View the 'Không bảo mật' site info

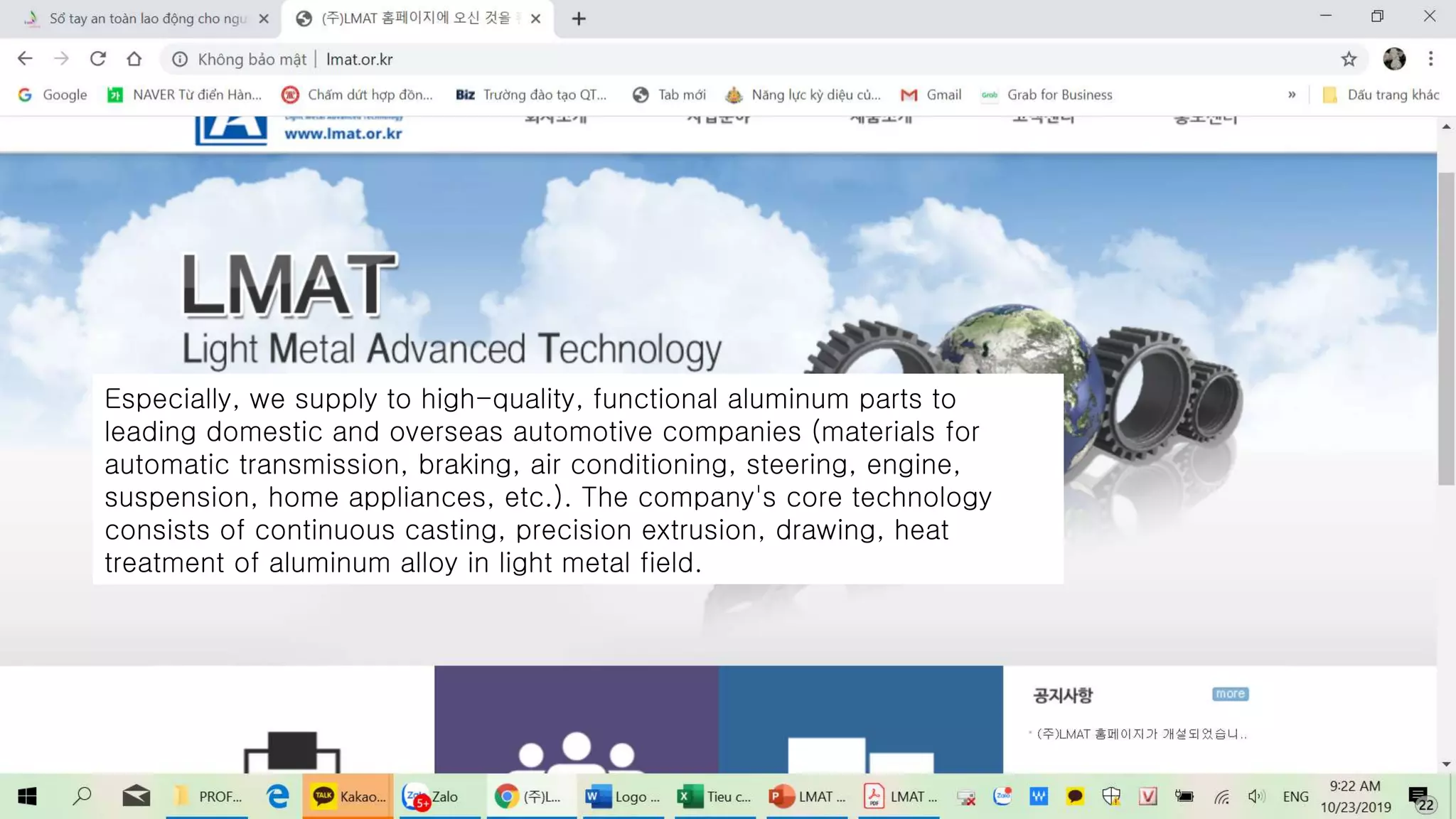tap(239, 59)
